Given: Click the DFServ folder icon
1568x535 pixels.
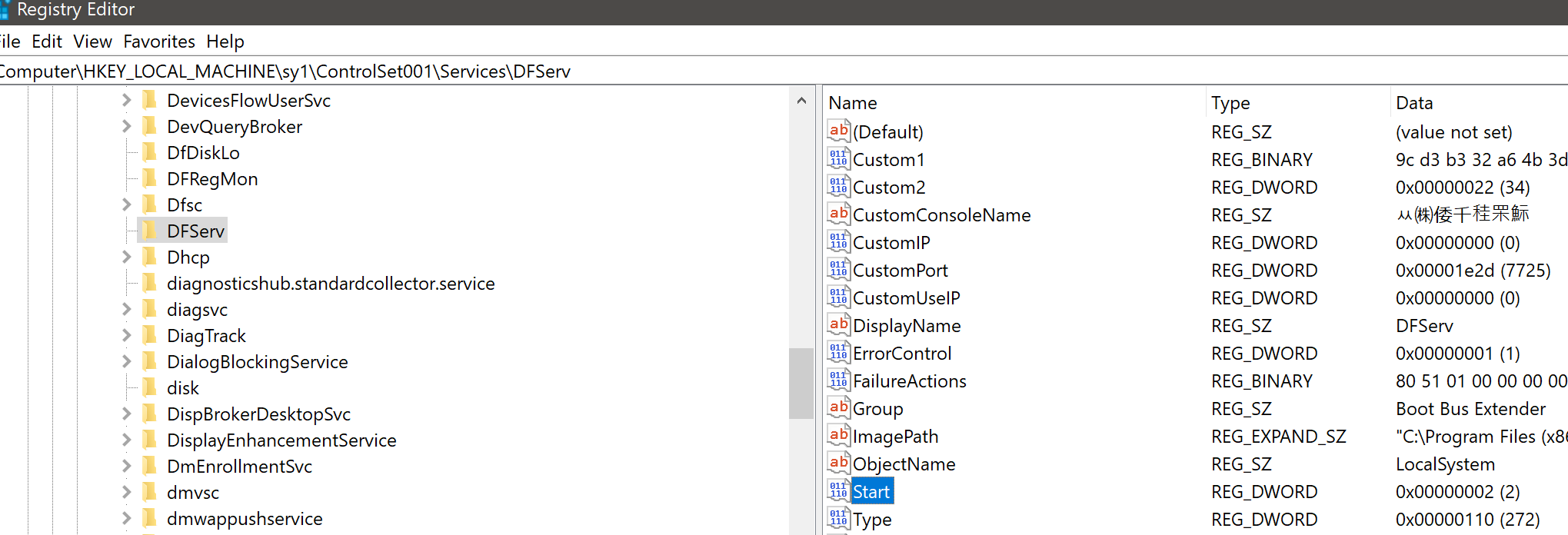Looking at the screenshot, I should coord(150,231).
